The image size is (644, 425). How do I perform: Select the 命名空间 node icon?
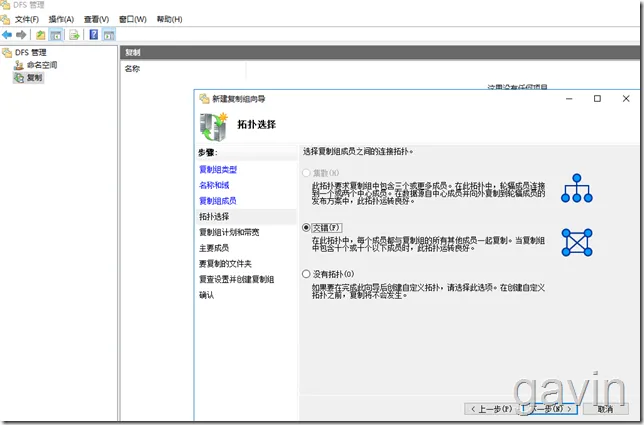[19, 65]
